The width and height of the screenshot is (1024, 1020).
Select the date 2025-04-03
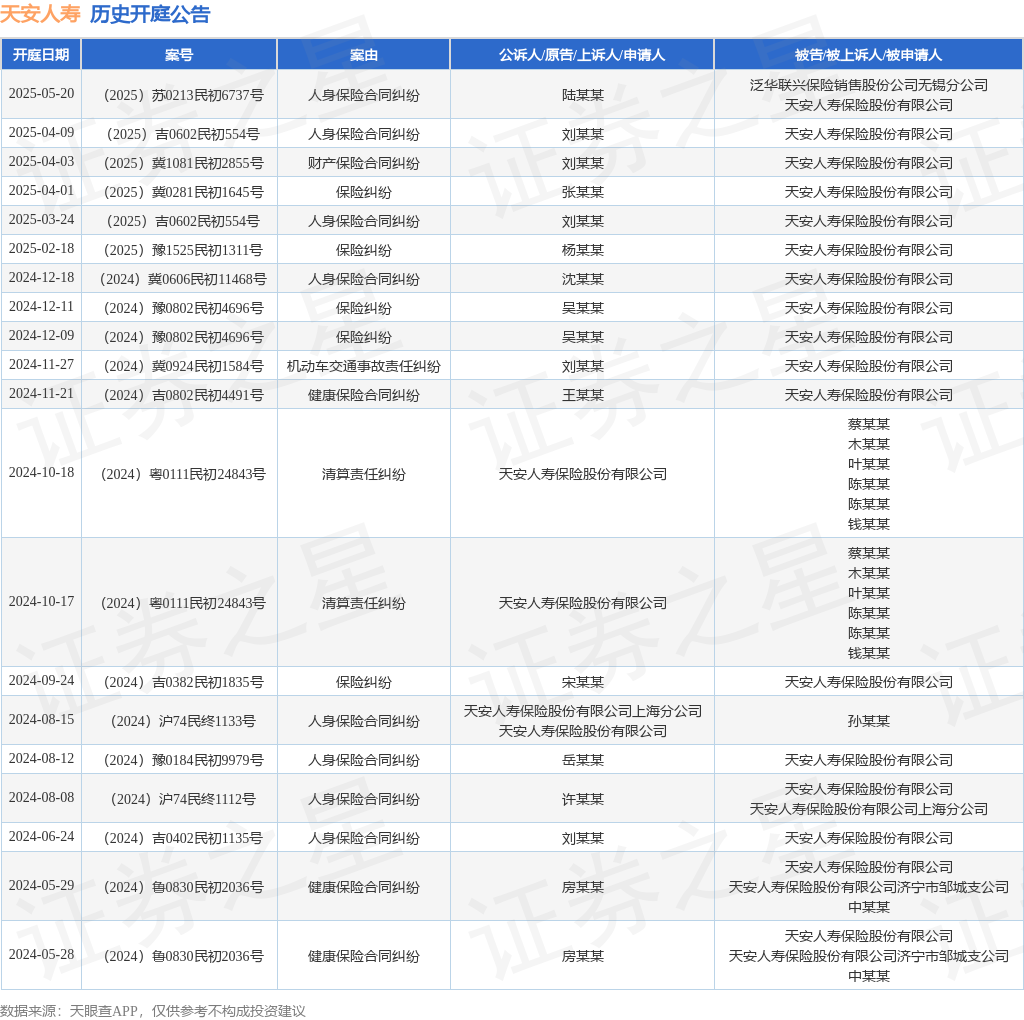pos(41,162)
